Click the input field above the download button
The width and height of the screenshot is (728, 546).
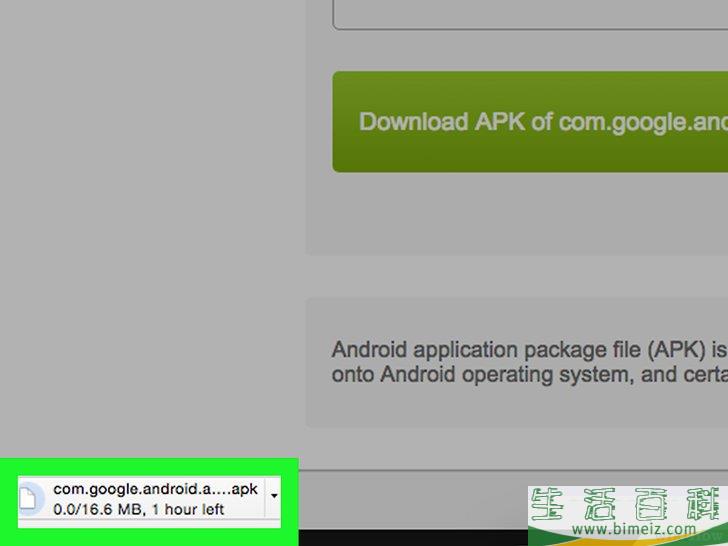click(x=530, y=15)
